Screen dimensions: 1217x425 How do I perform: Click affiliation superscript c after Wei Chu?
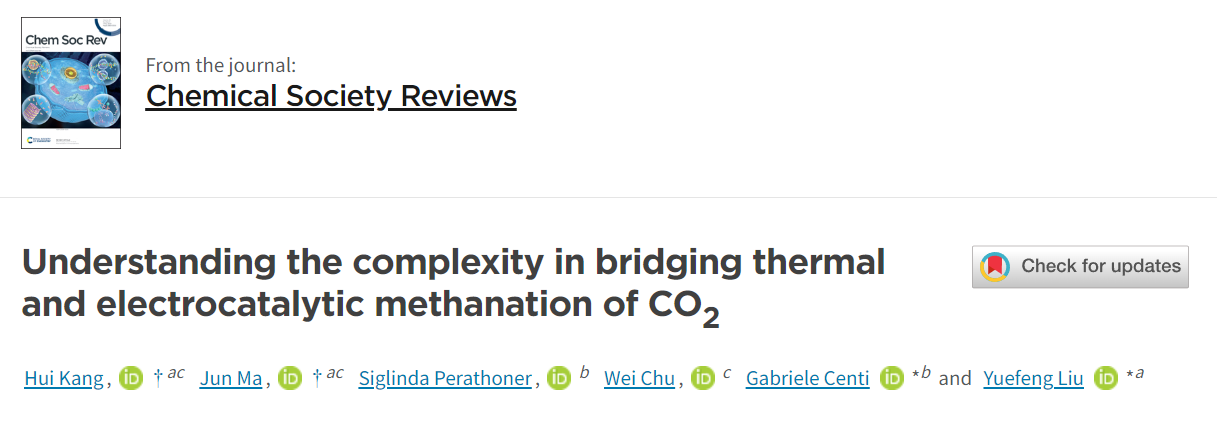click(x=727, y=374)
